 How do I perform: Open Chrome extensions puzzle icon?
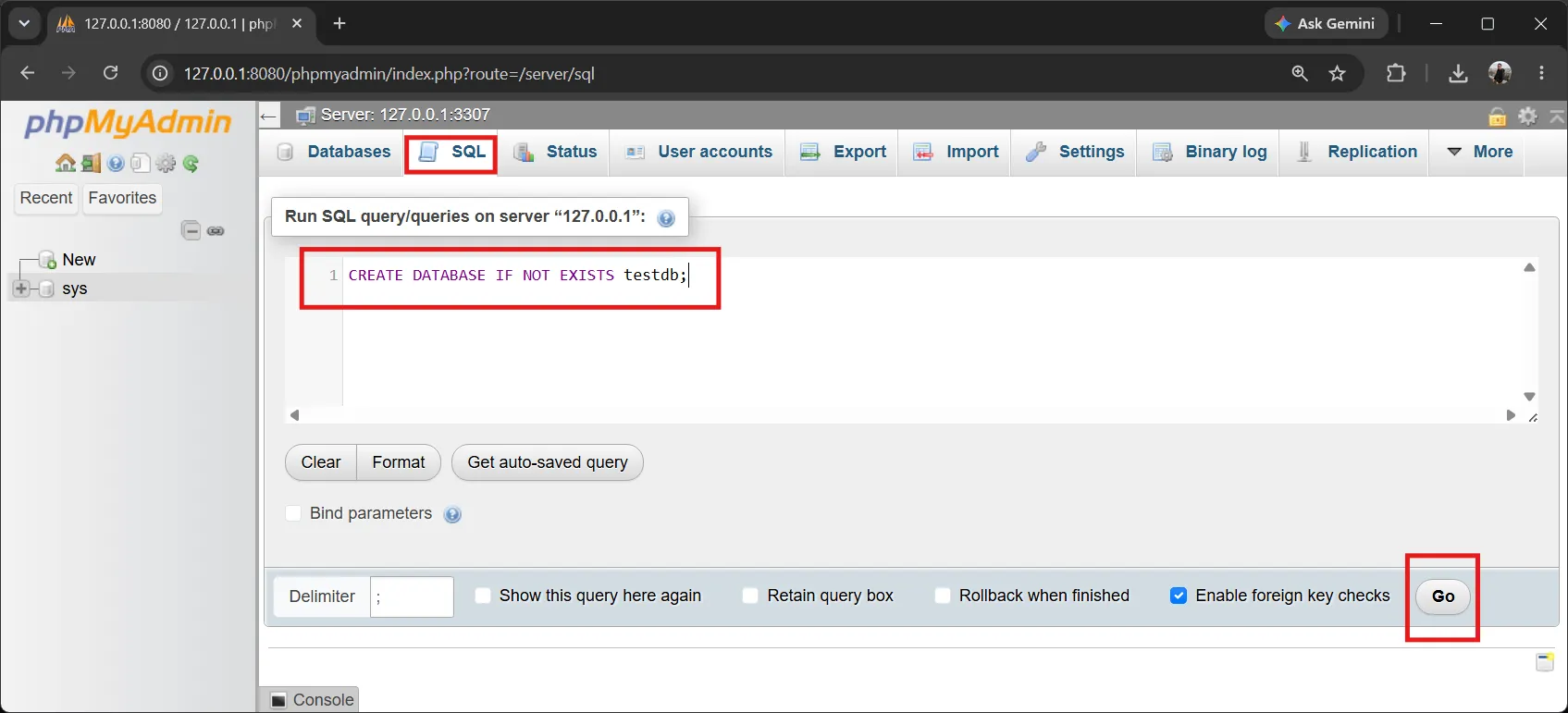[x=1396, y=73]
